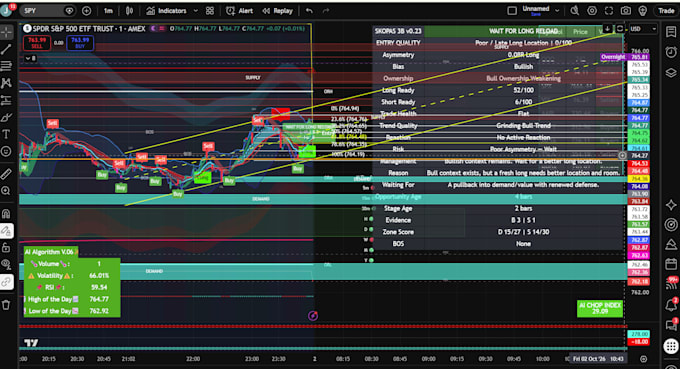Open the object tree layers panel
The image size is (680, 369).
pyautogui.click(x=671, y=72)
